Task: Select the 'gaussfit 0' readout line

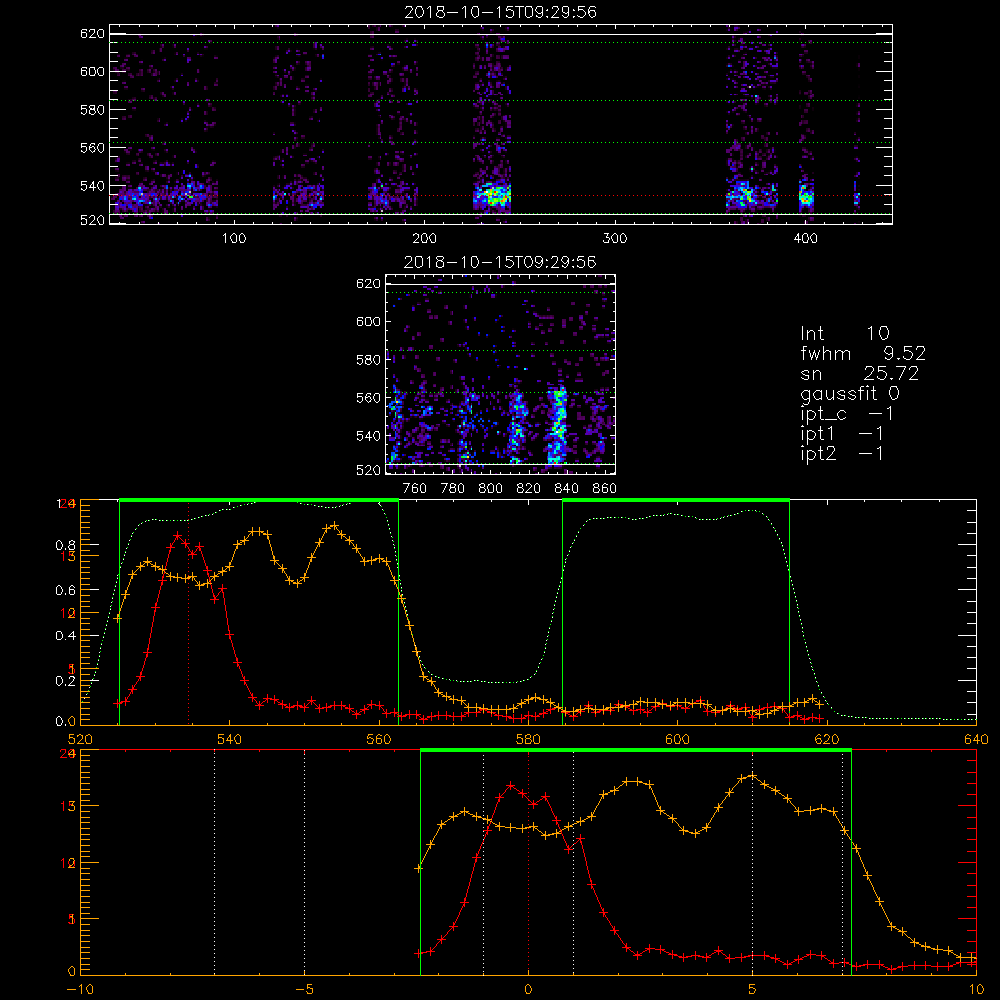Action: click(849, 393)
